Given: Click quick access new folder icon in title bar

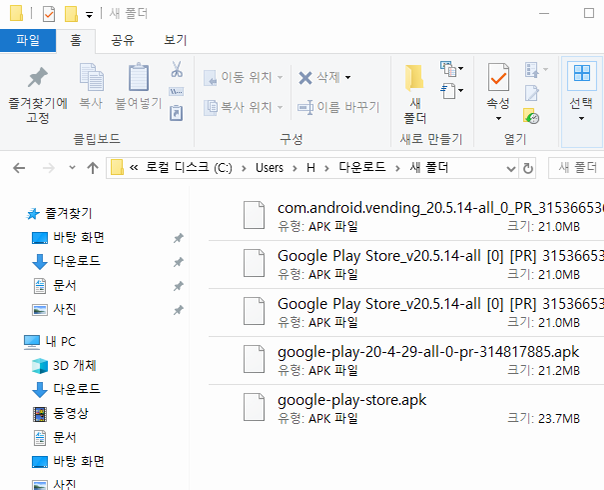Looking at the screenshot, I should 72,14.
